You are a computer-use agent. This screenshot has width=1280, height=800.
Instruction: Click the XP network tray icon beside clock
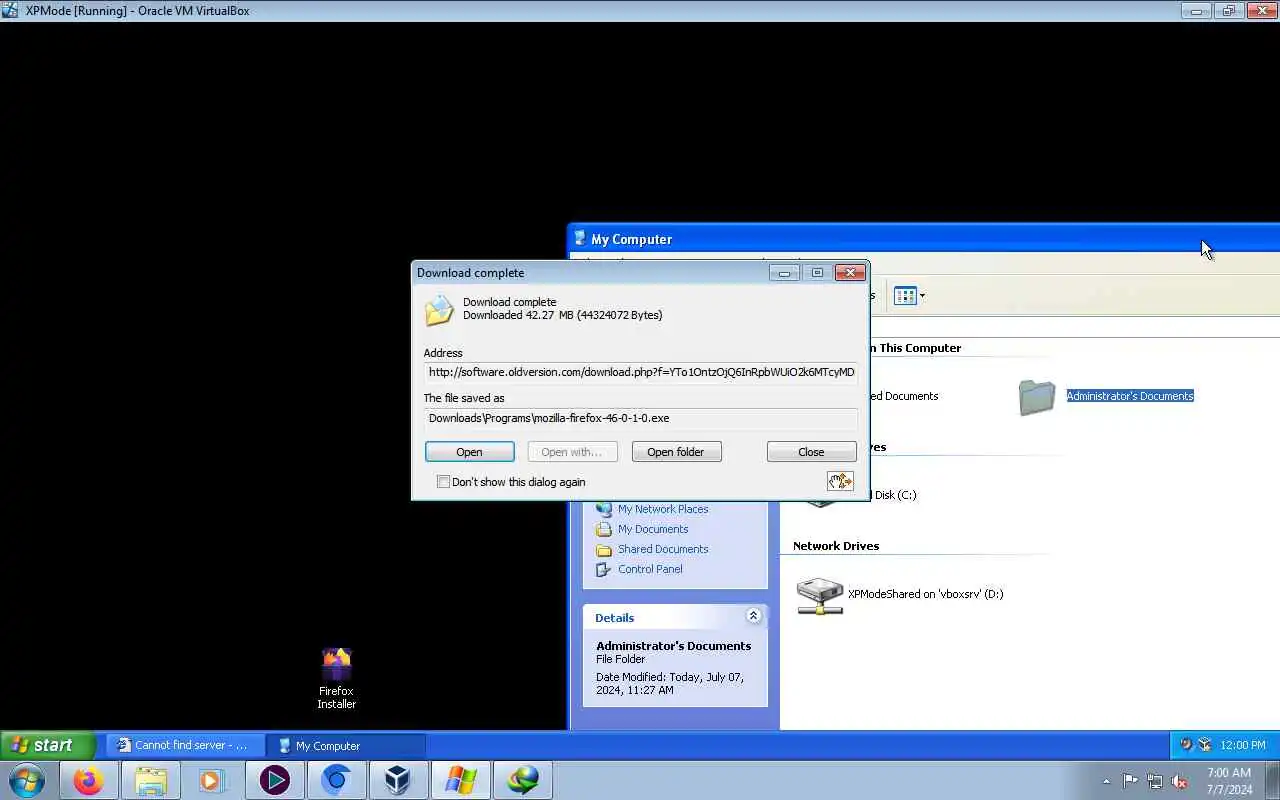1204,745
